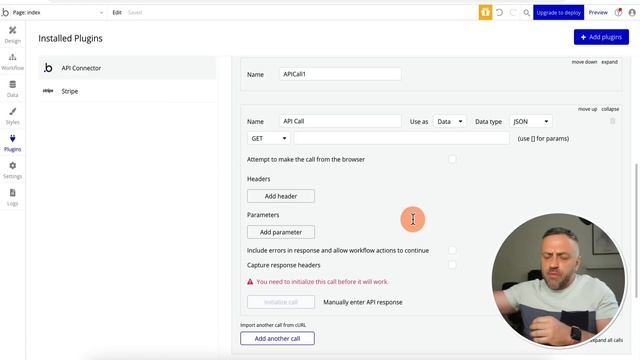The height and width of the screenshot is (360, 640).
Task: Open the Design tab icon
Action: (13, 31)
